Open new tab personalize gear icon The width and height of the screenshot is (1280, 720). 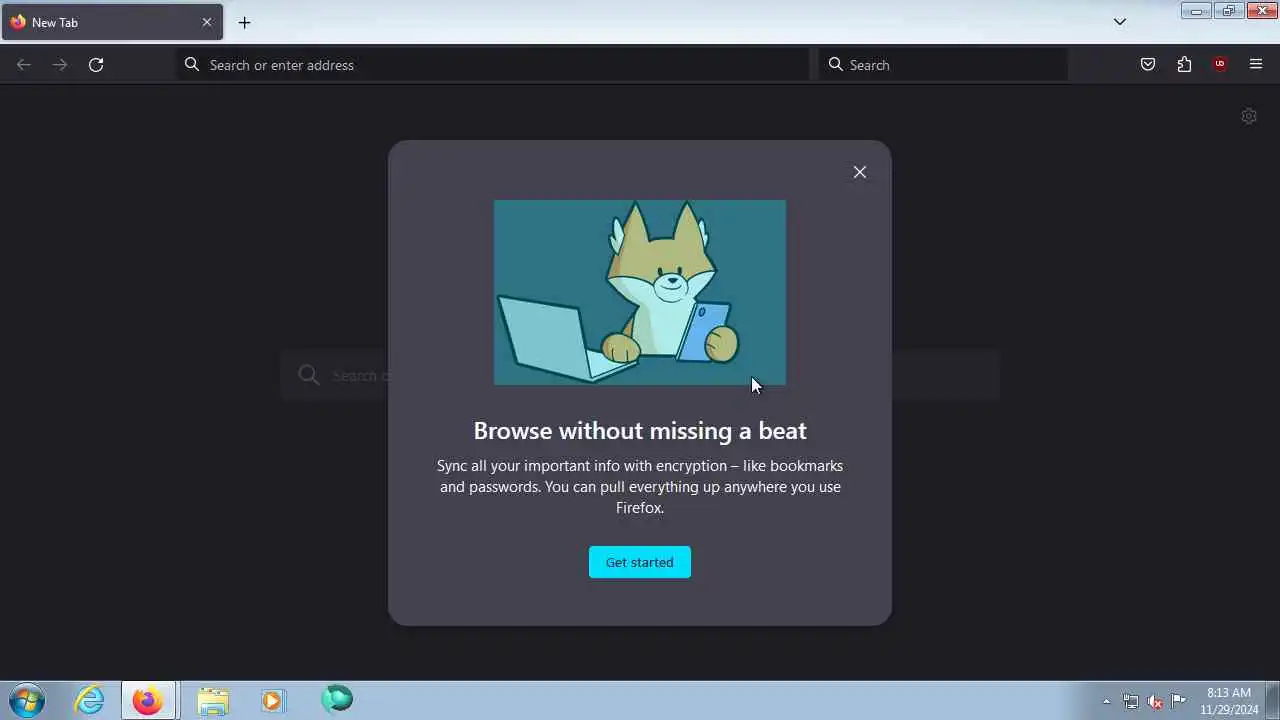click(1249, 116)
